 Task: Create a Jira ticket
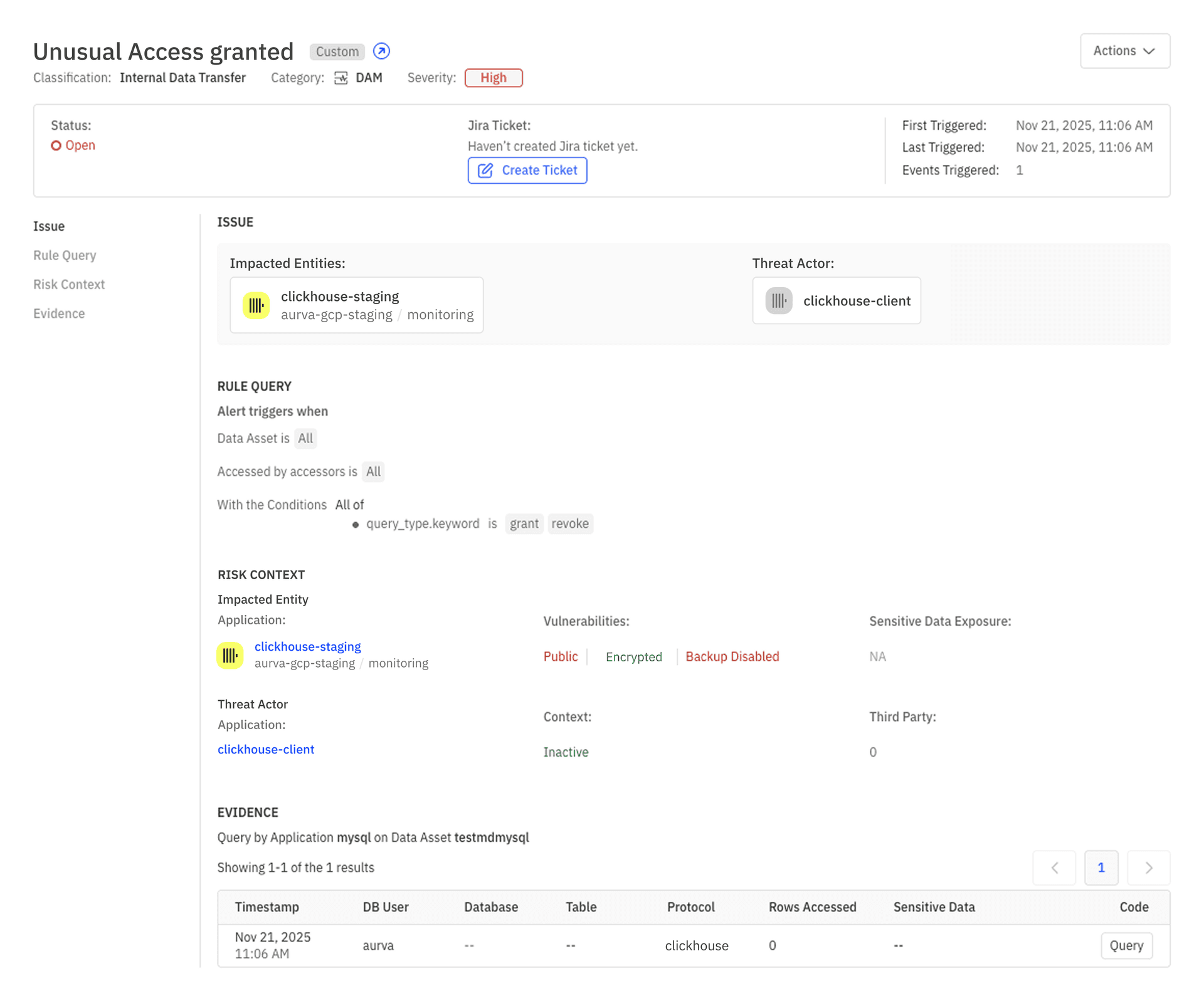coord(527,171)
